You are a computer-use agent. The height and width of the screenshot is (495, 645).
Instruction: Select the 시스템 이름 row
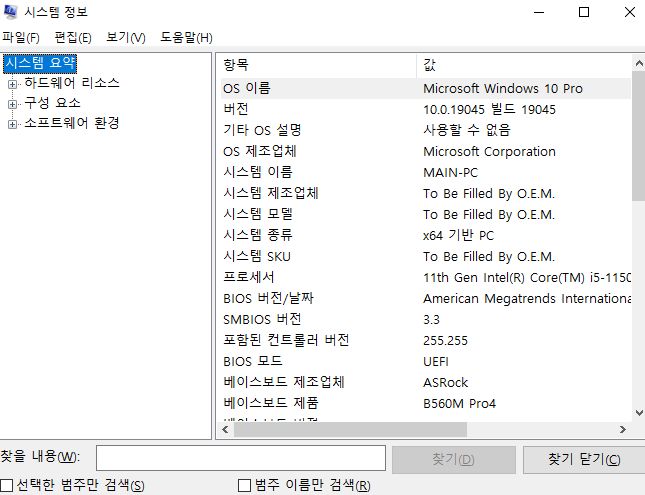(x=426, y=172)
